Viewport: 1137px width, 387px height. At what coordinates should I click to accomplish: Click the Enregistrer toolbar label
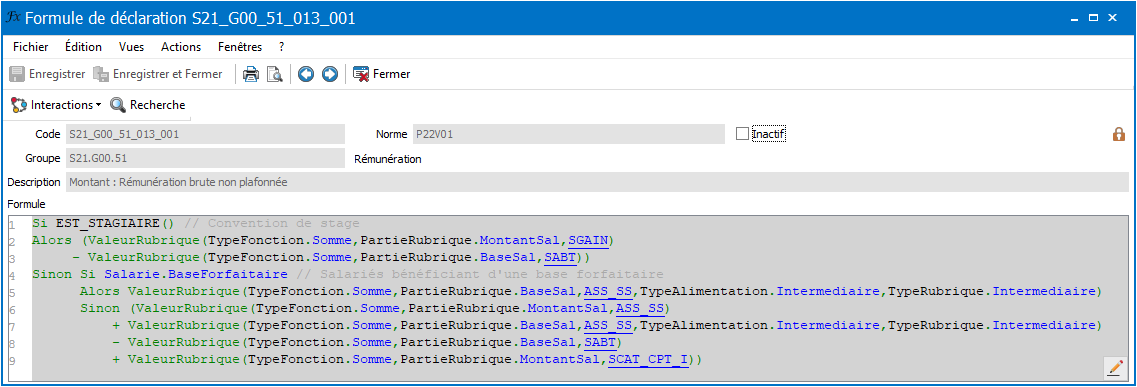click(x=57, y=74)
